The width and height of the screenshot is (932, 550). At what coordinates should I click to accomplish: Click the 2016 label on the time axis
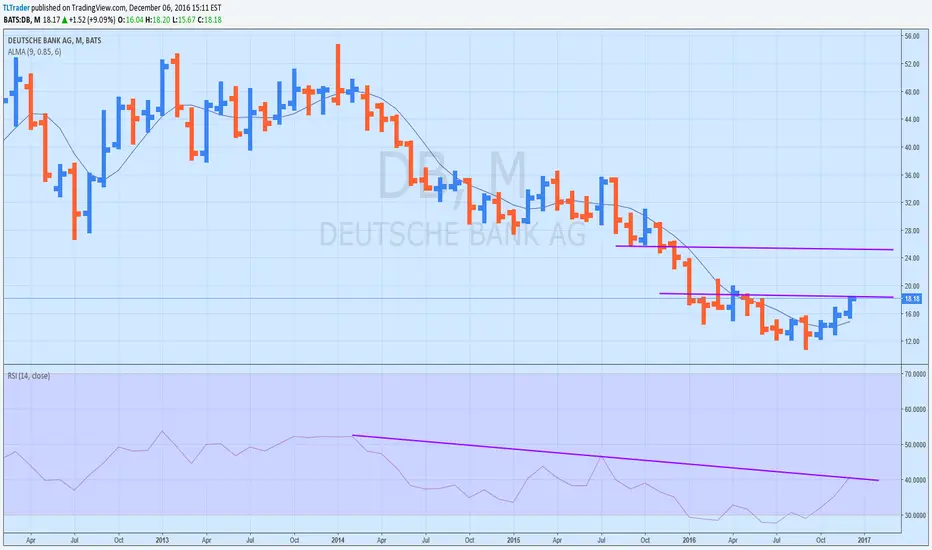click(689, 540)
